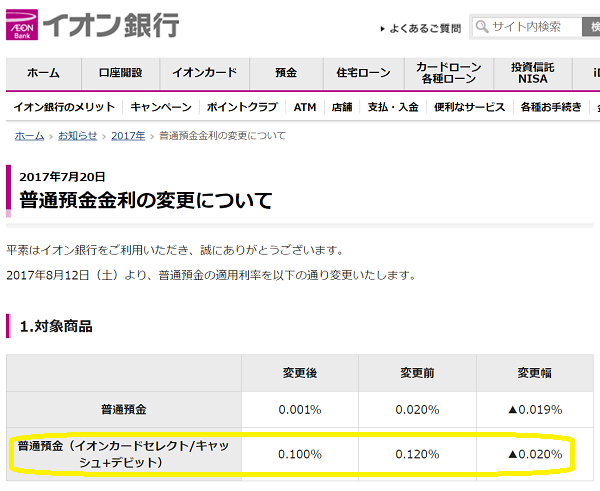The height and width of the screenshot is (491, 600).
Task: Open the イオンカード menu item
Action: pyautogui.click(x=205, y=73)
